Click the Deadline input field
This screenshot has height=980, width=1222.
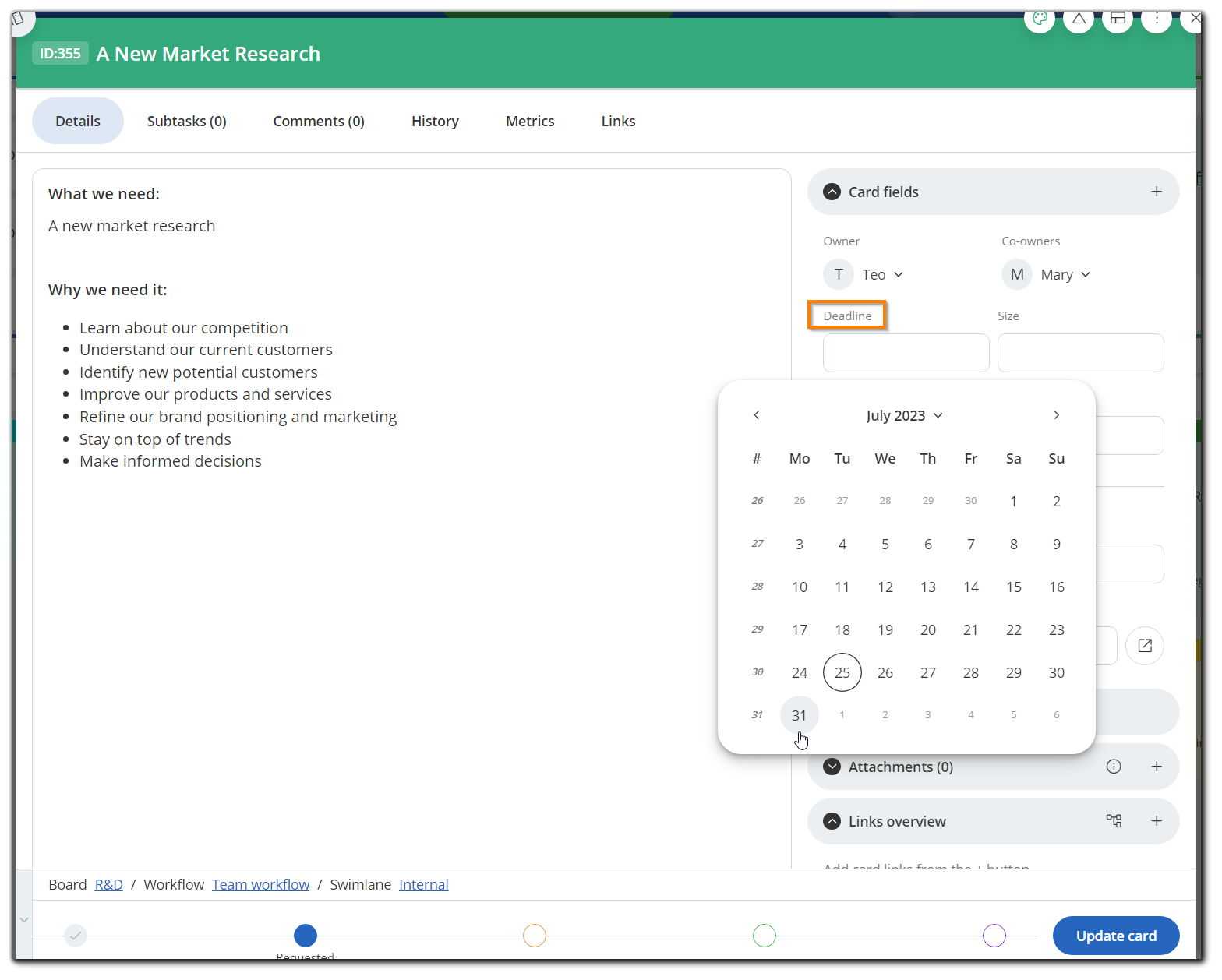pyautogui.click(x=906, y=353)
